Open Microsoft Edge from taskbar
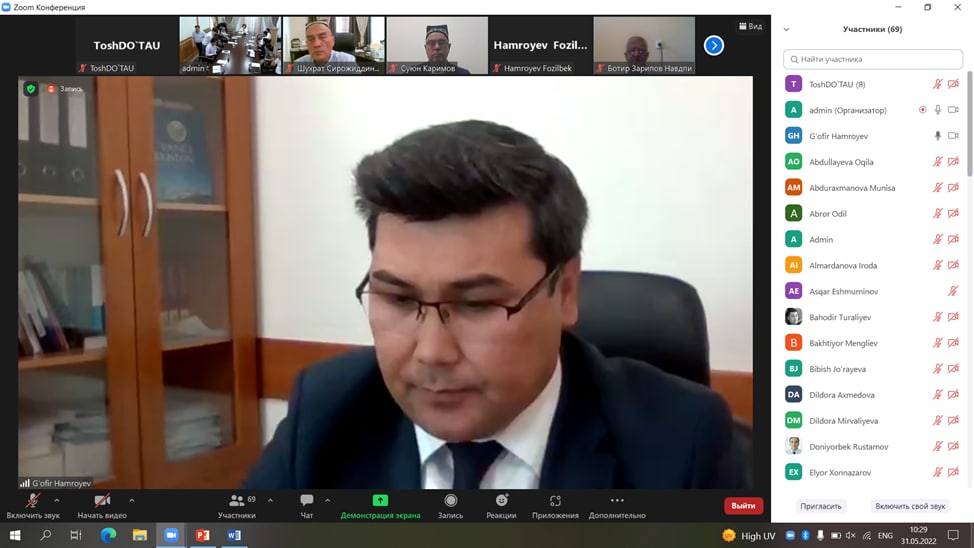 (x=108, y=535)
